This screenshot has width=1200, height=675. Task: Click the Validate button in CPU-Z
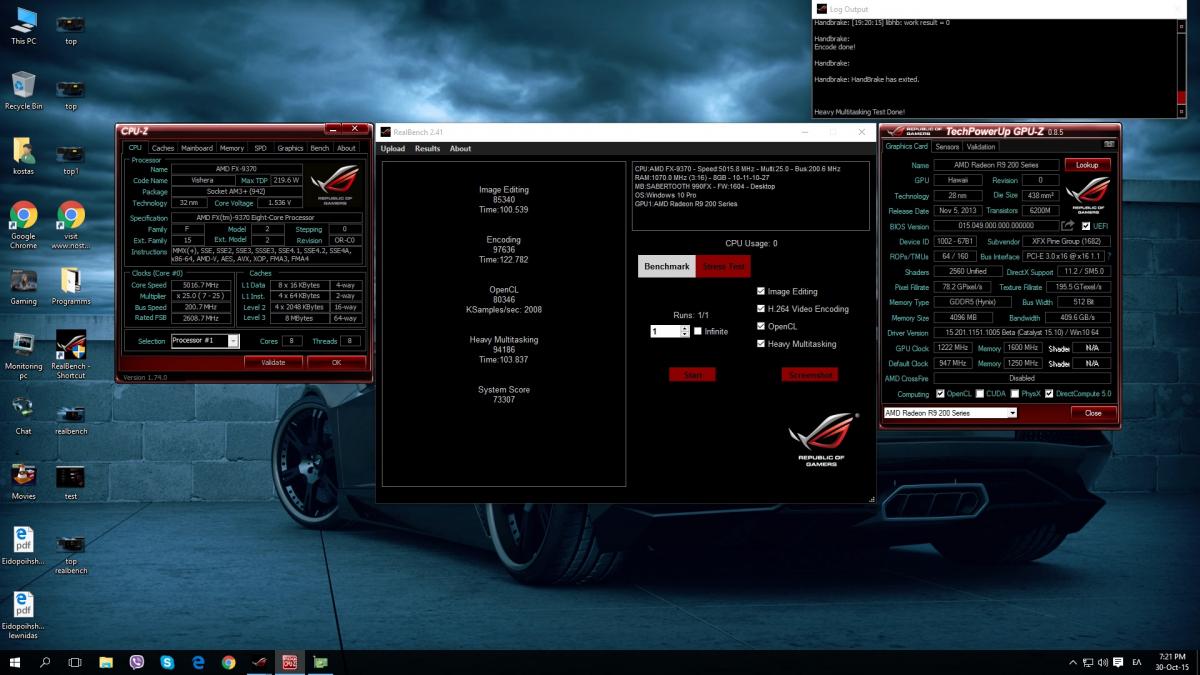point(273,362)
